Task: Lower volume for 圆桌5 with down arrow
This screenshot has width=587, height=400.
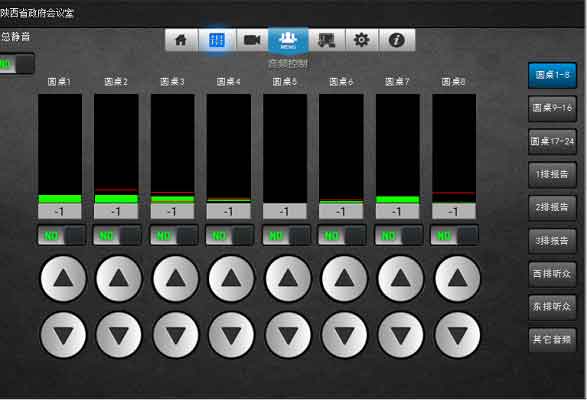Action: coord(288,335)
